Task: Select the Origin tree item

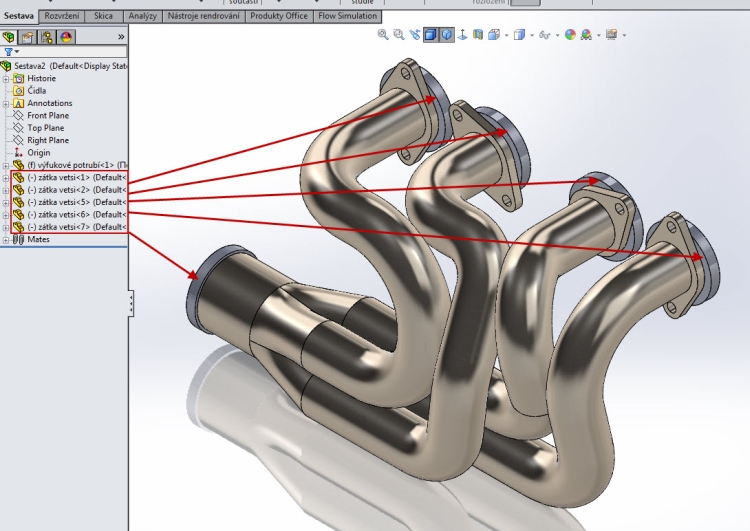Action: click(x=39, y=153)
